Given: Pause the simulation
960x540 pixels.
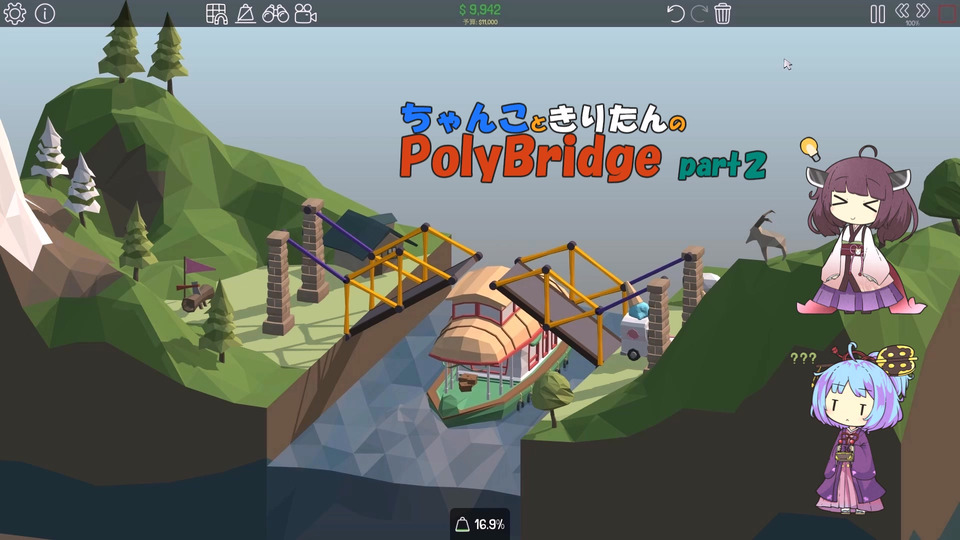Looking at the screenshot, I should point(877,14).
